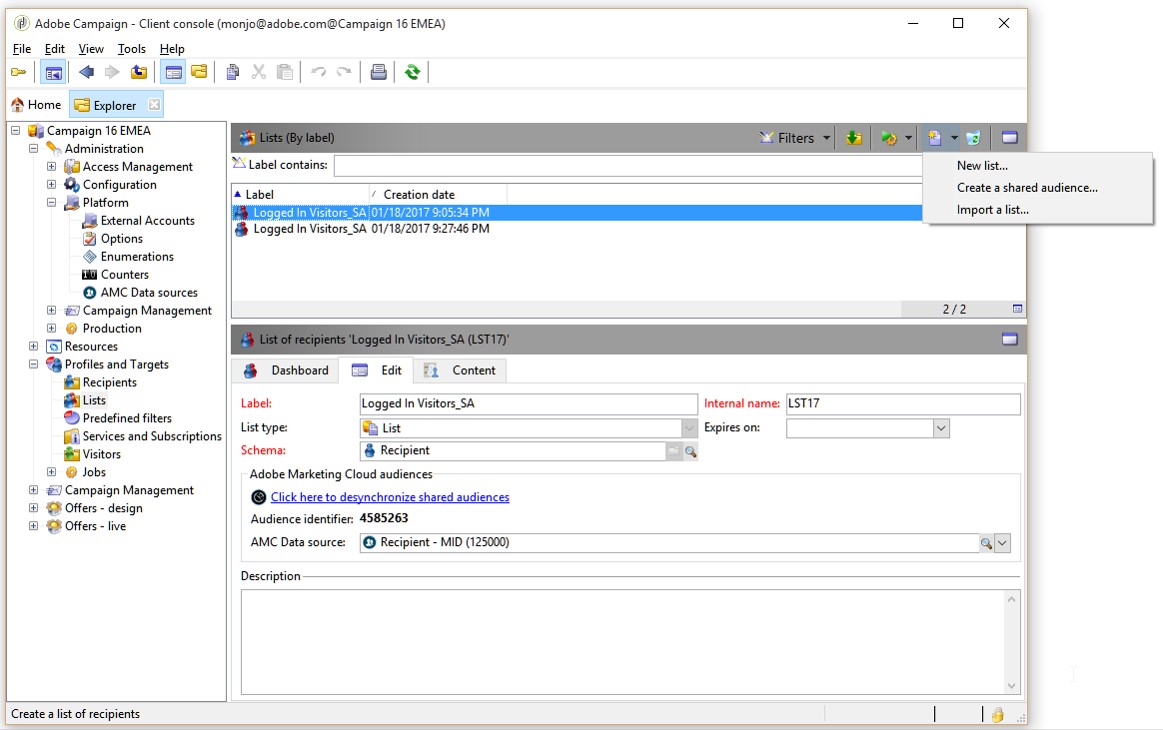Toggle the navigation tree panel toolbar icon
The image size is (1163, 730).
pyautogui.click(x=53, y=72)
